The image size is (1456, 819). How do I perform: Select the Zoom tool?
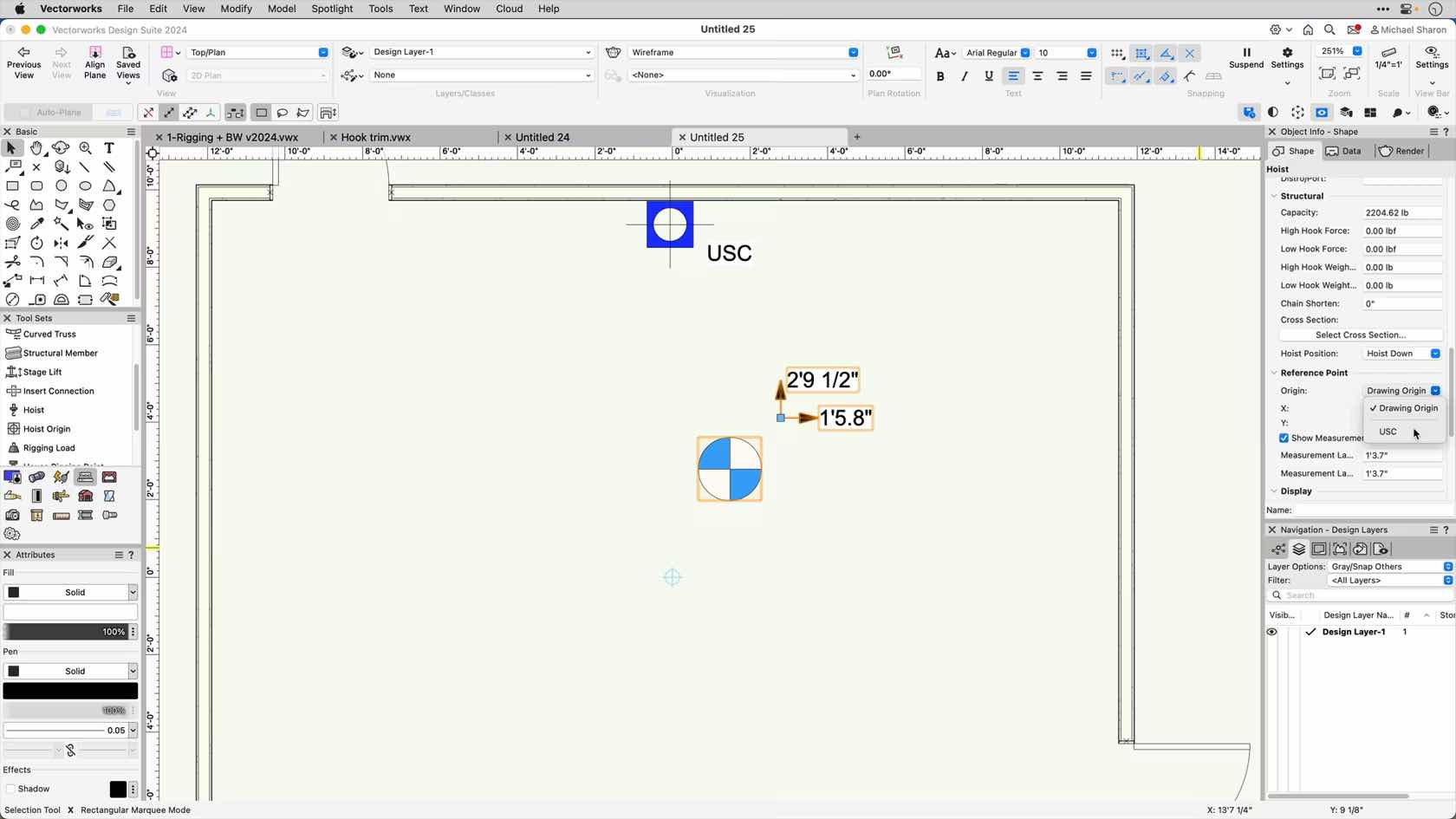[x=85, y=148]
